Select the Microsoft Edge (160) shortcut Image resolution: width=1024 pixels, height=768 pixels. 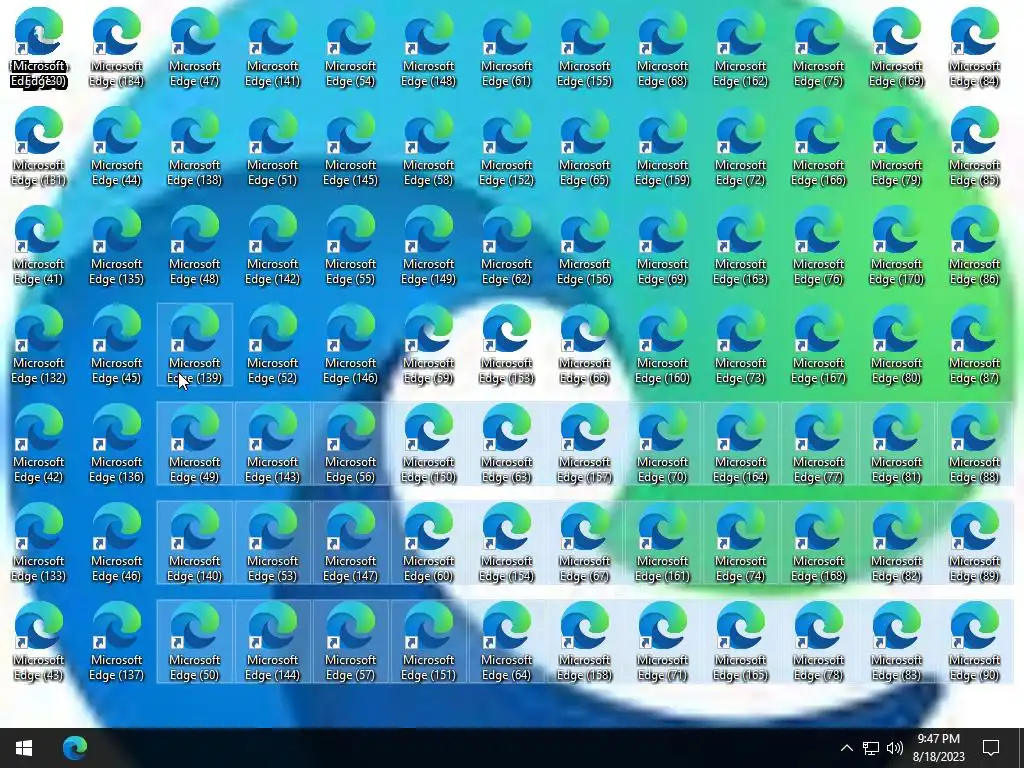(x=663, y=344)
